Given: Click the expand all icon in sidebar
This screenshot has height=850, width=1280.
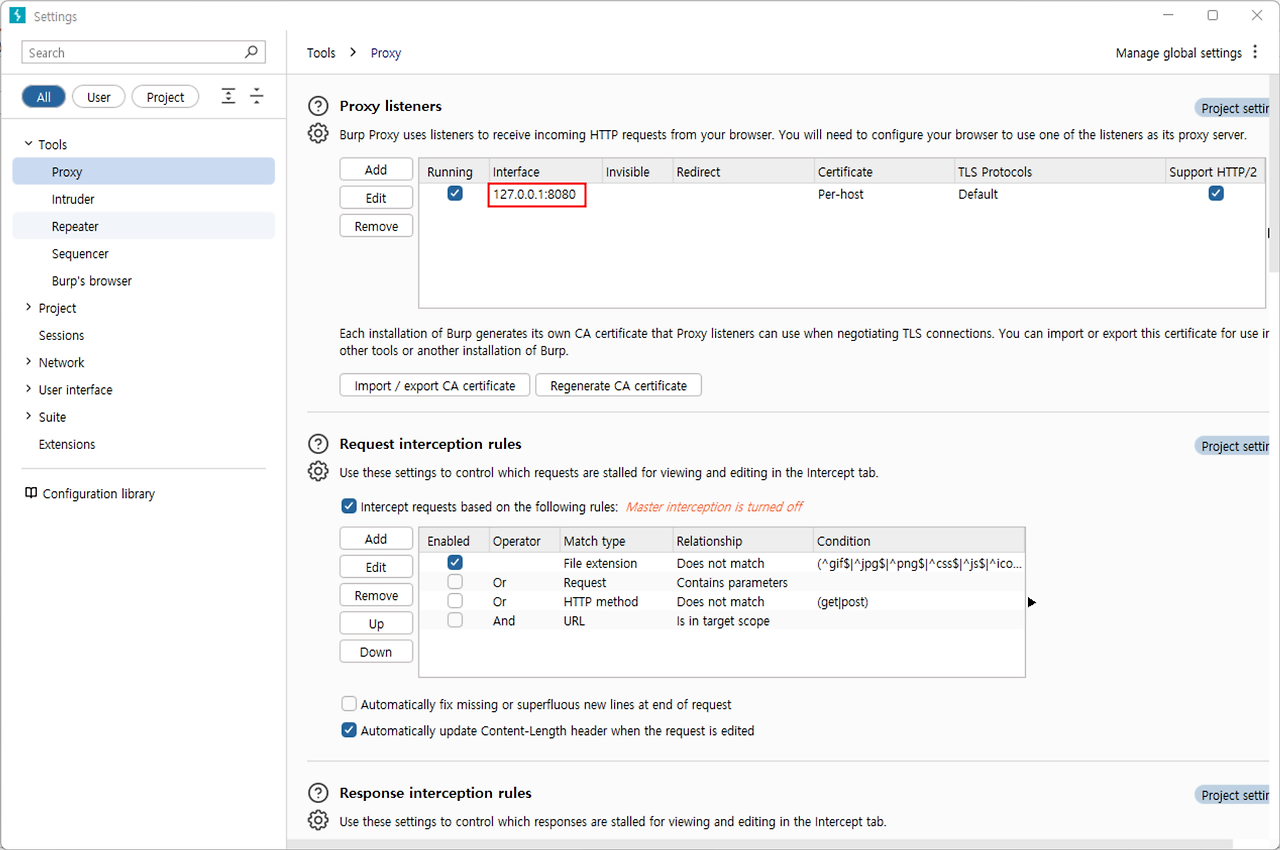Looking at the screenshot, I should [229, 96].
